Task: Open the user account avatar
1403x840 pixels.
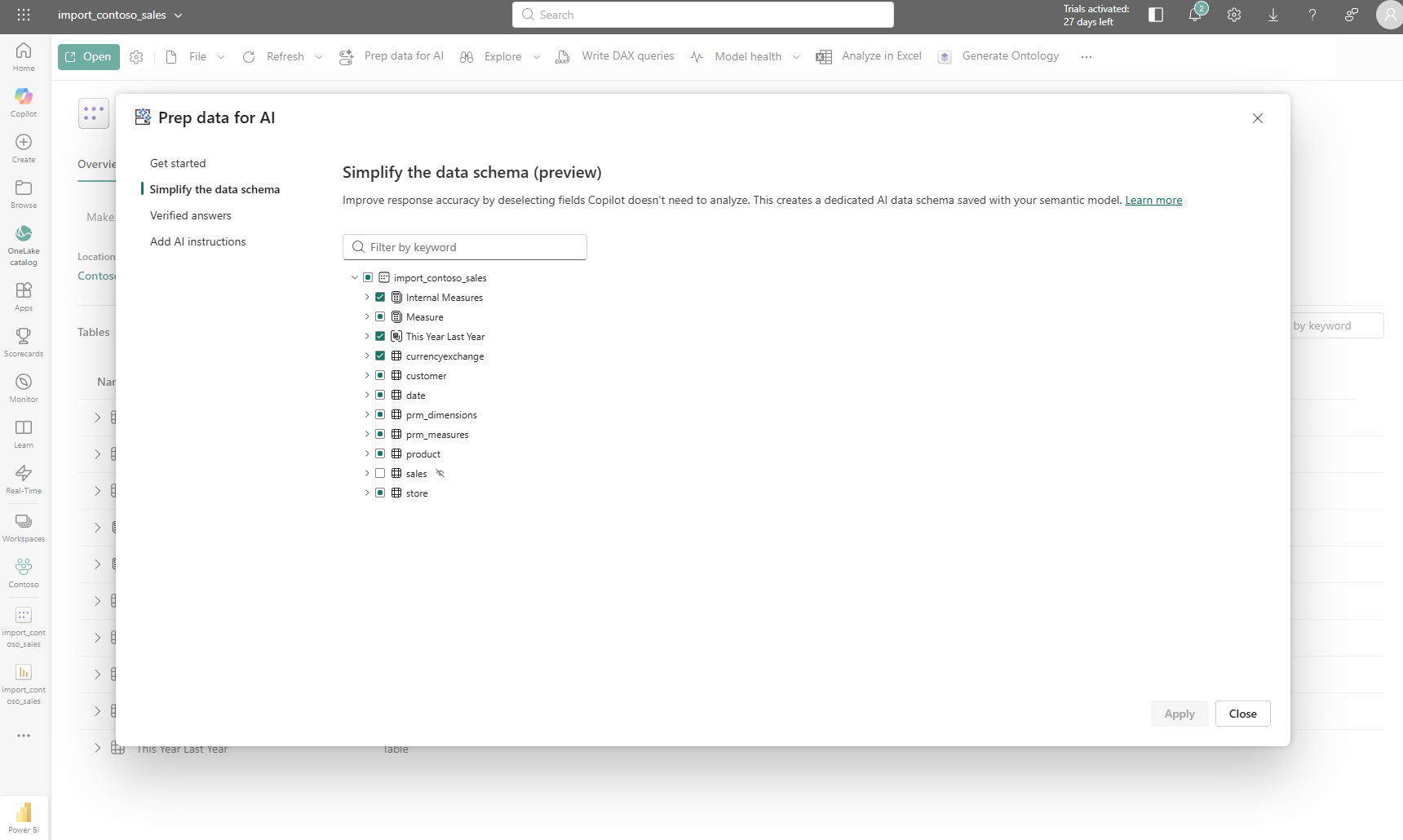Action: click(1390, 15)
